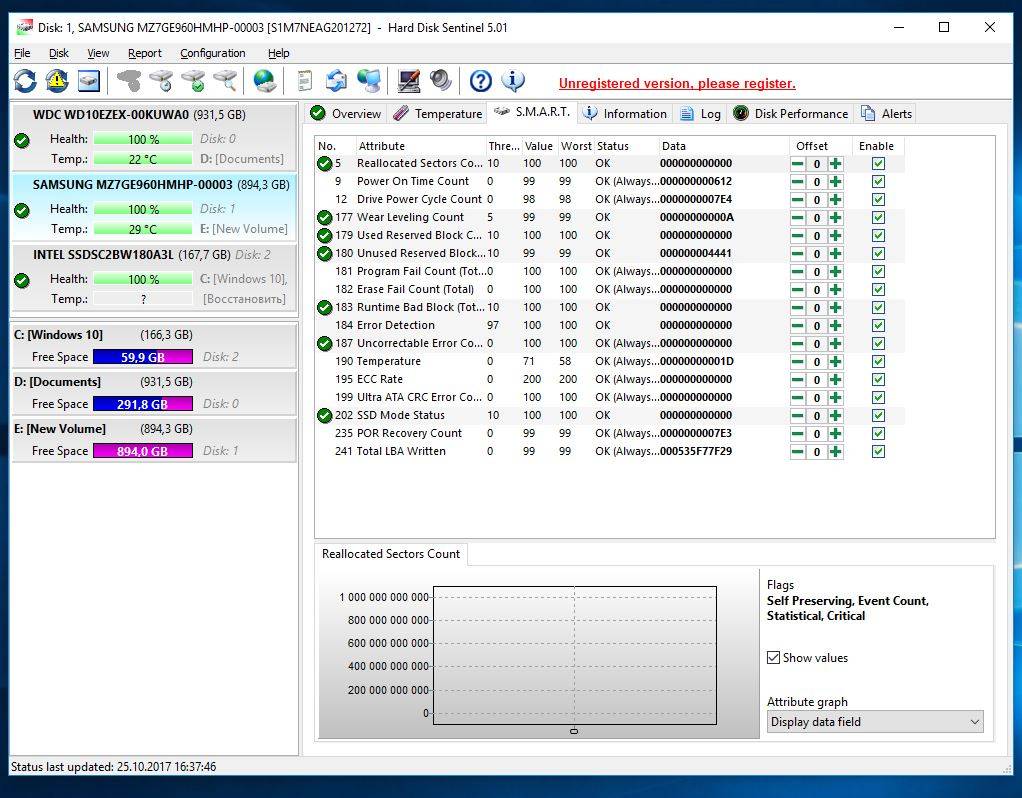Toggle Enable checkbox for POR Recovery Count

tap(878, 434)
